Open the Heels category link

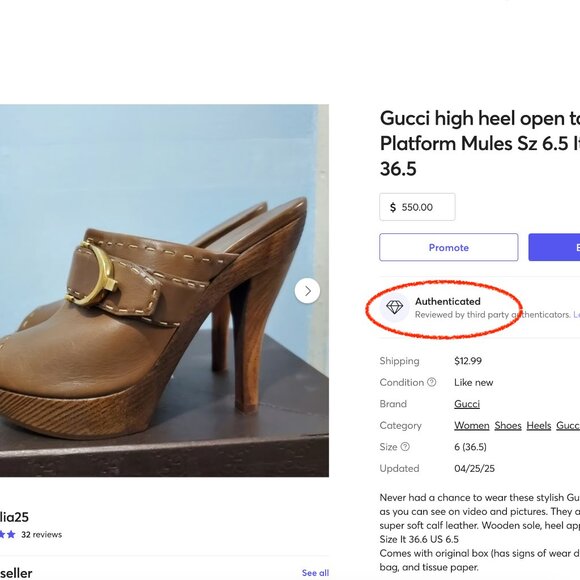[x=539, y=425]
